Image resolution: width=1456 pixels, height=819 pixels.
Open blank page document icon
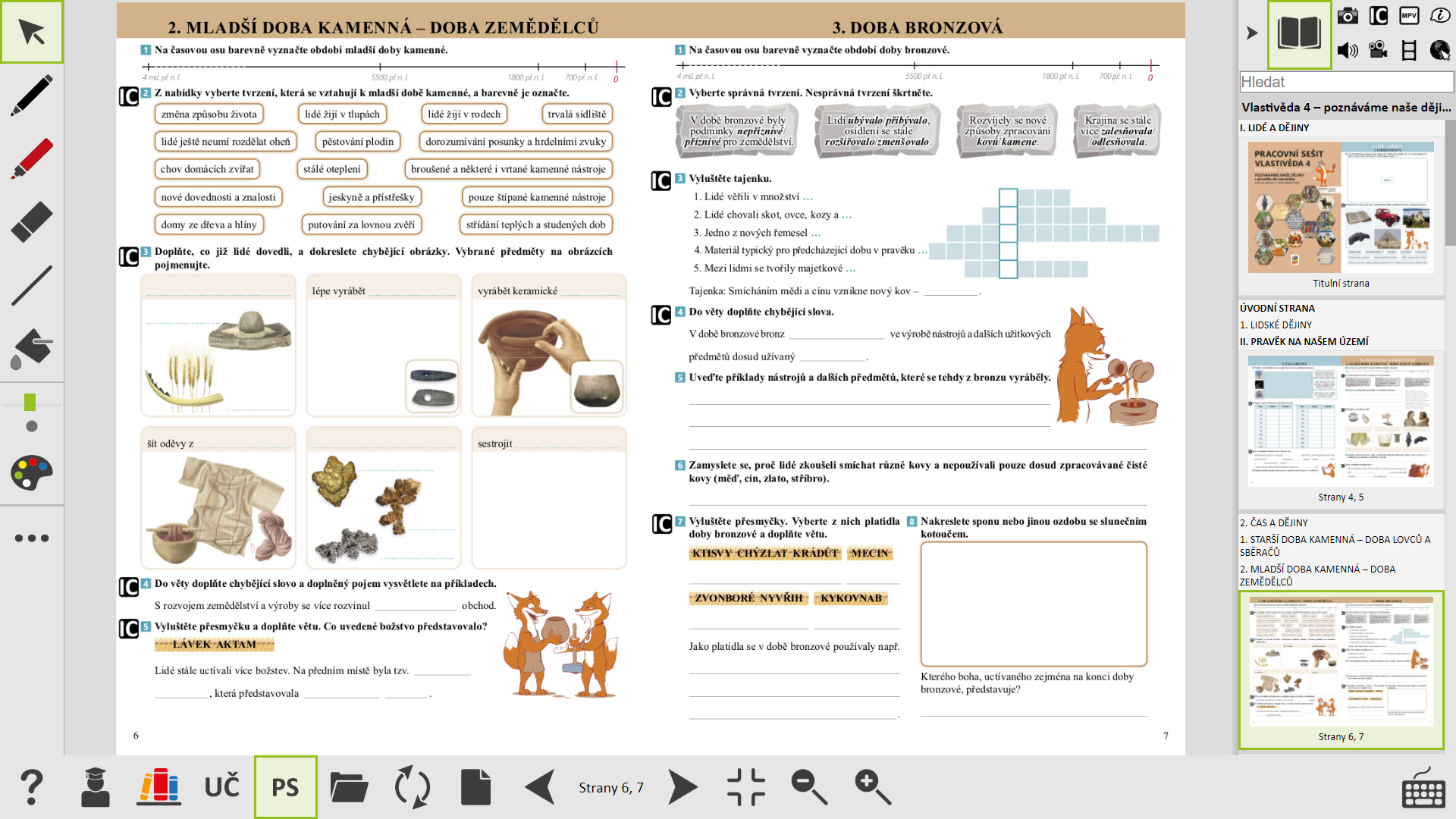click(x=476, y=787)
